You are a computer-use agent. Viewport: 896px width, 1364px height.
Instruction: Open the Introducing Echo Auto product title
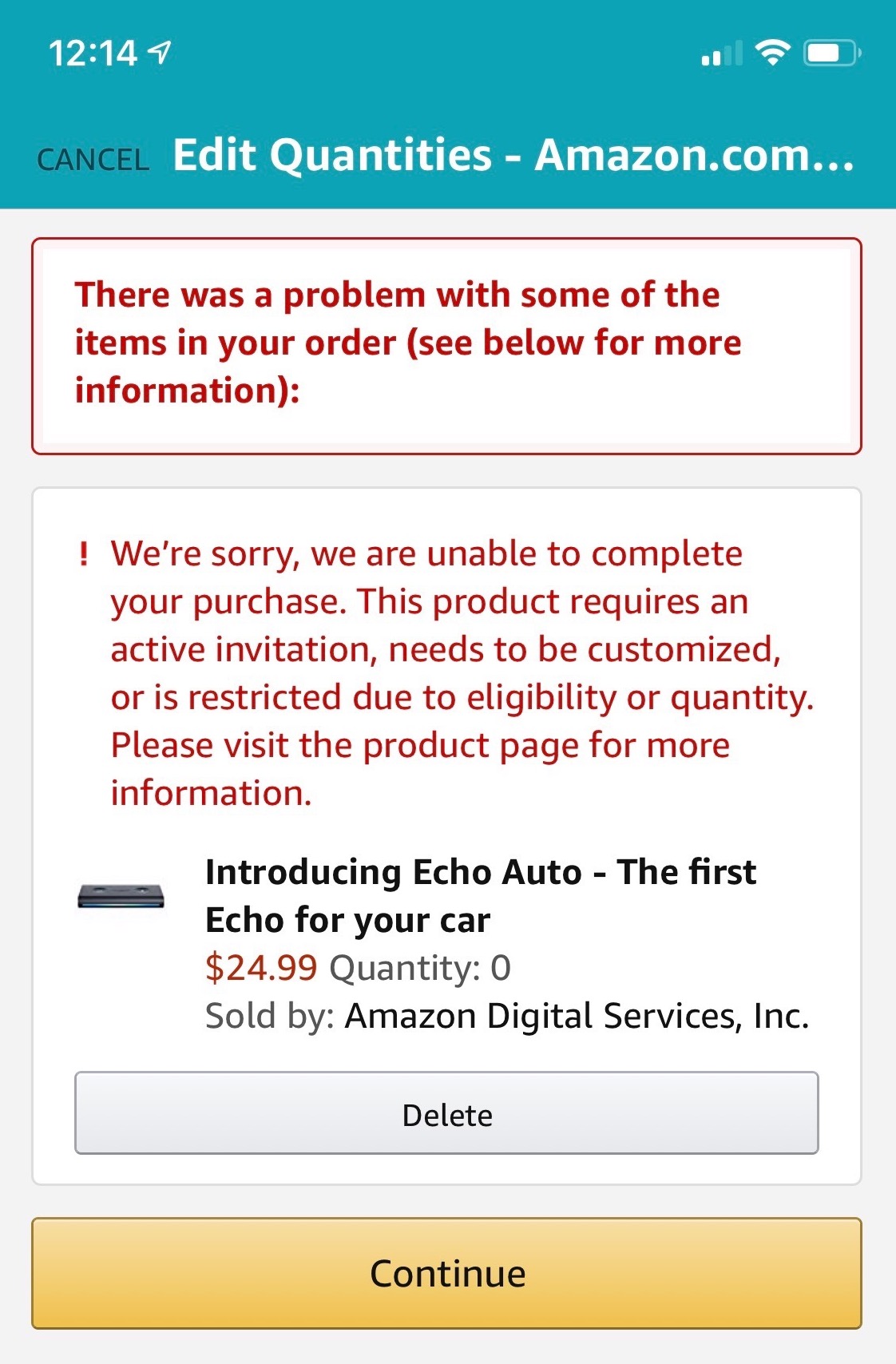pos(480,895)
